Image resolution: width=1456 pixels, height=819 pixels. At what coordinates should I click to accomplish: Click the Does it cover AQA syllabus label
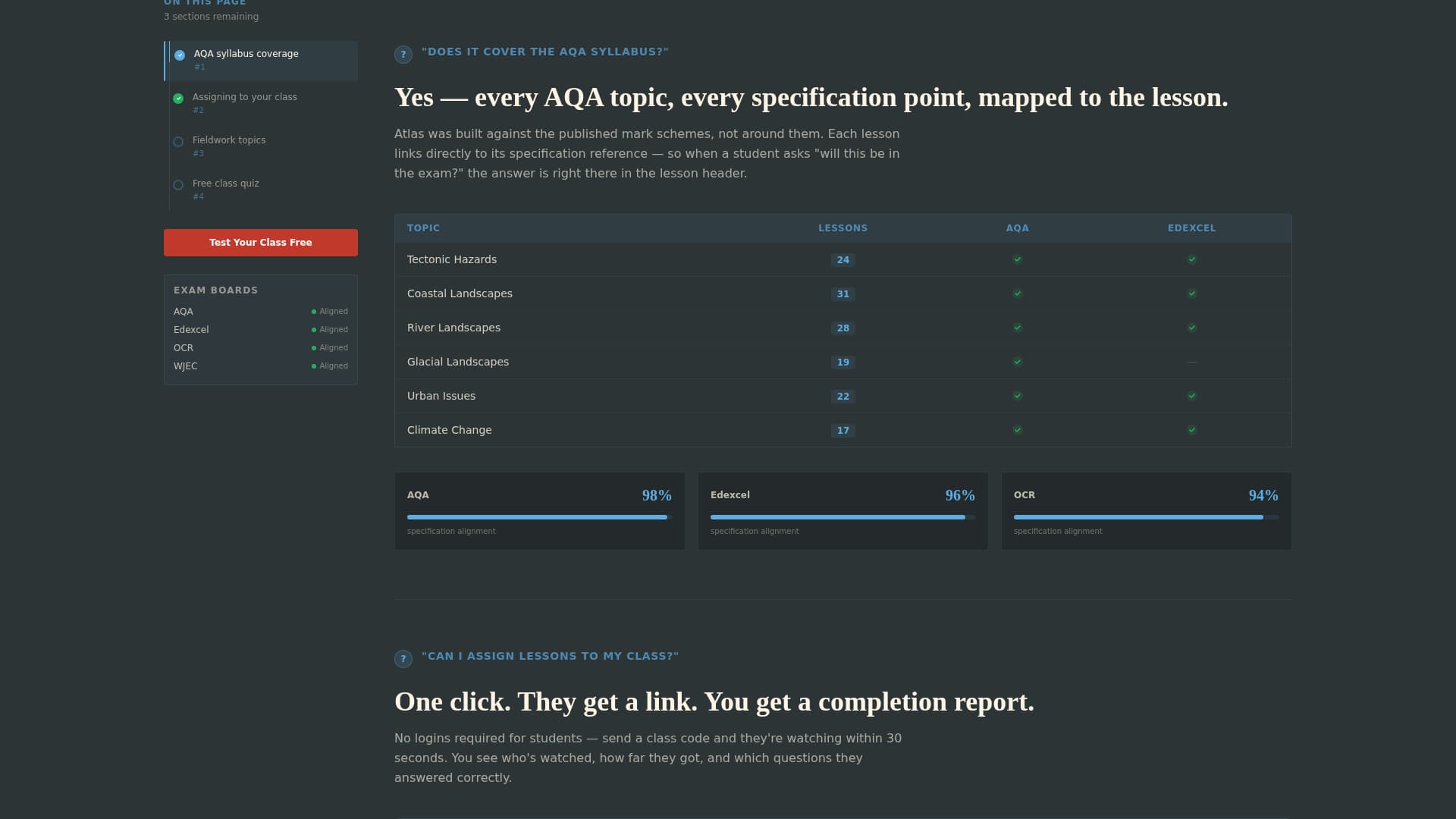(545, 52)
